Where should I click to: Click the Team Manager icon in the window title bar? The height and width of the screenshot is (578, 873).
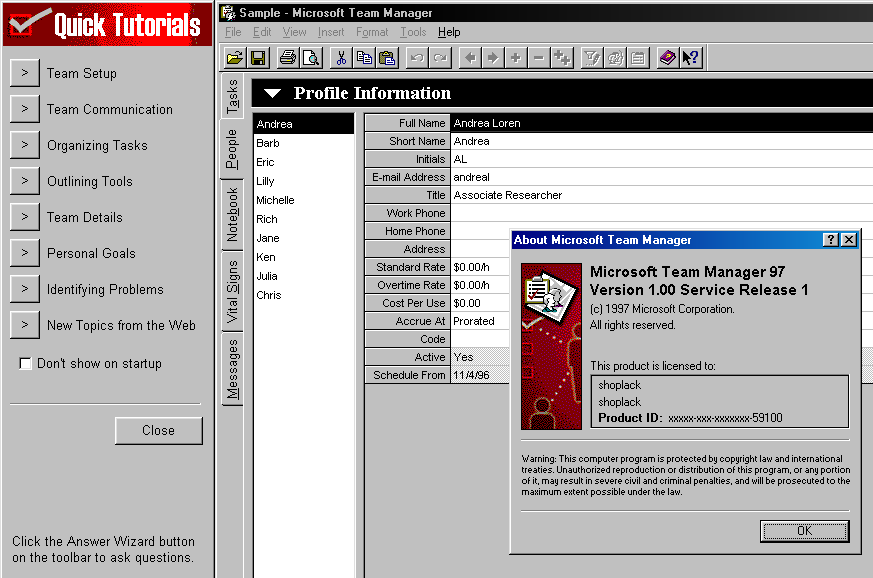pos(228,12)
